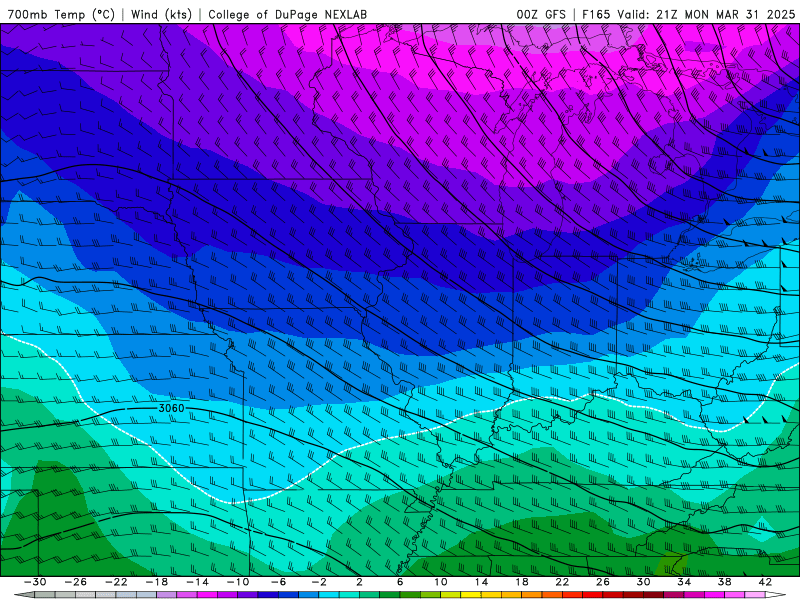Image resolution: width=800 pixels, height=600 pixels.
Task: Click the 14 color scale label
Action: [x=481, y=582]
